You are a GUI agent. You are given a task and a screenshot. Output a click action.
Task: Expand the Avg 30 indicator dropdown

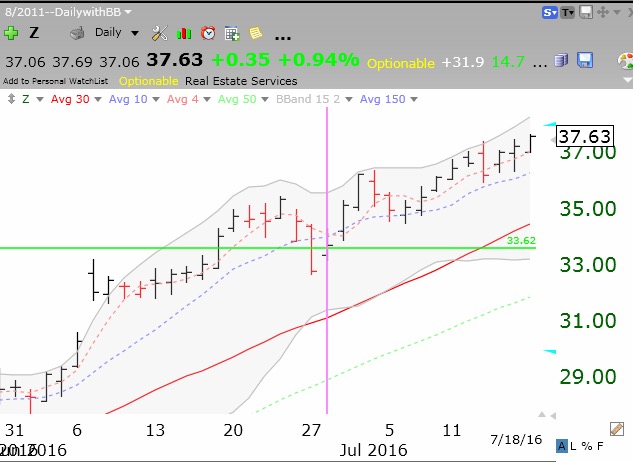tap(98, 99)
